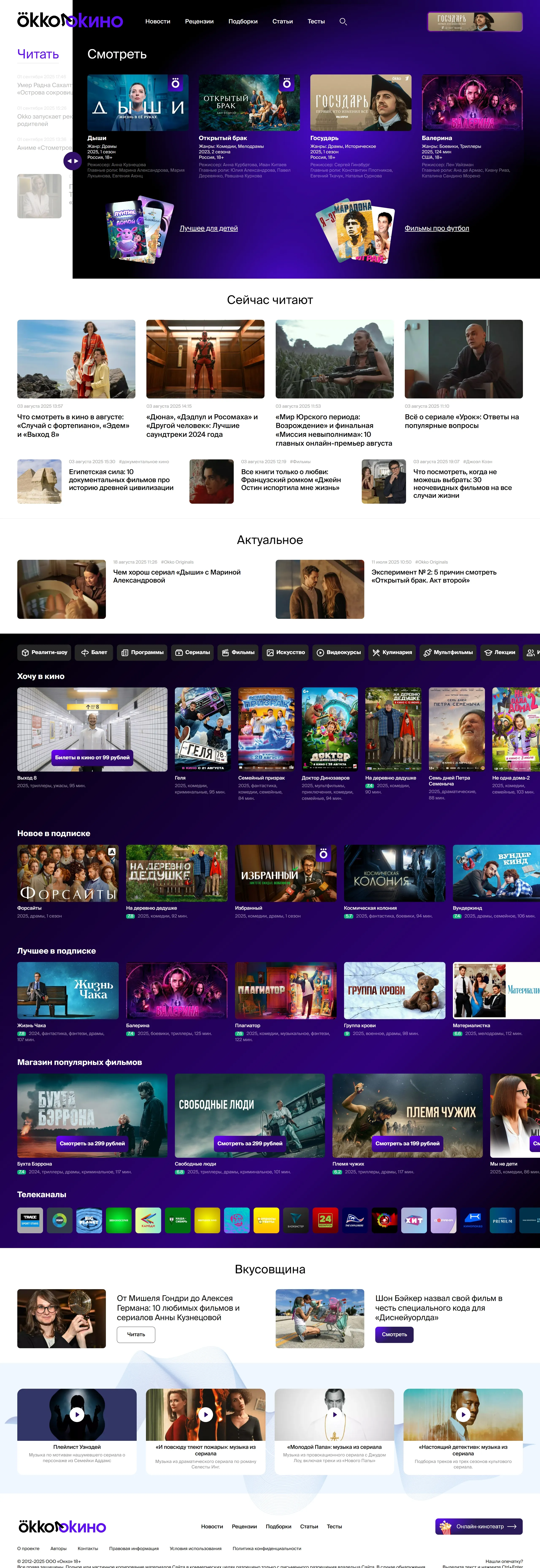Follow the Фильмы про футбол link
540x1568 pixels.
click(x=436, y=228)
